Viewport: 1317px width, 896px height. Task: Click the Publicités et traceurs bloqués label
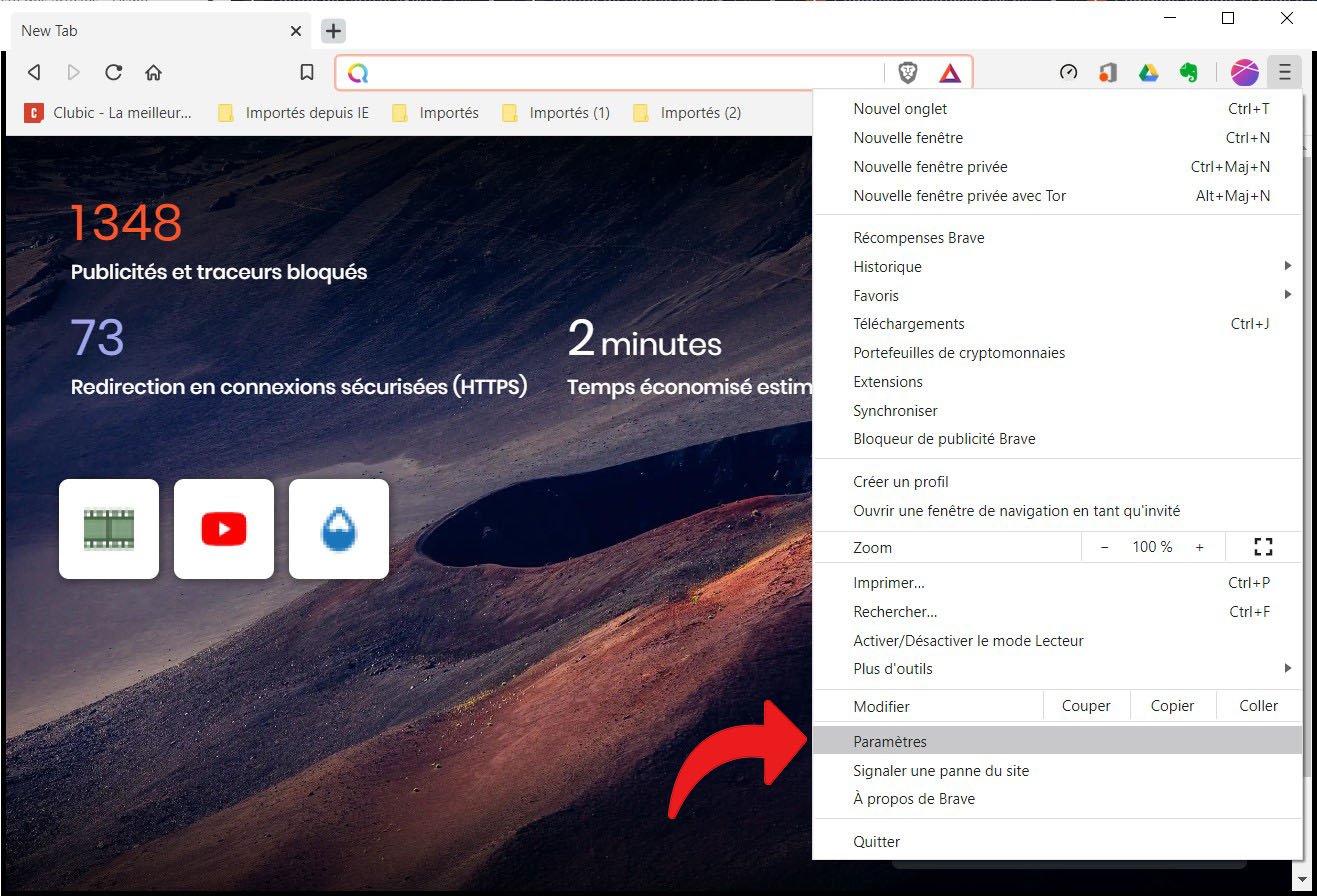tap(219, 272)
